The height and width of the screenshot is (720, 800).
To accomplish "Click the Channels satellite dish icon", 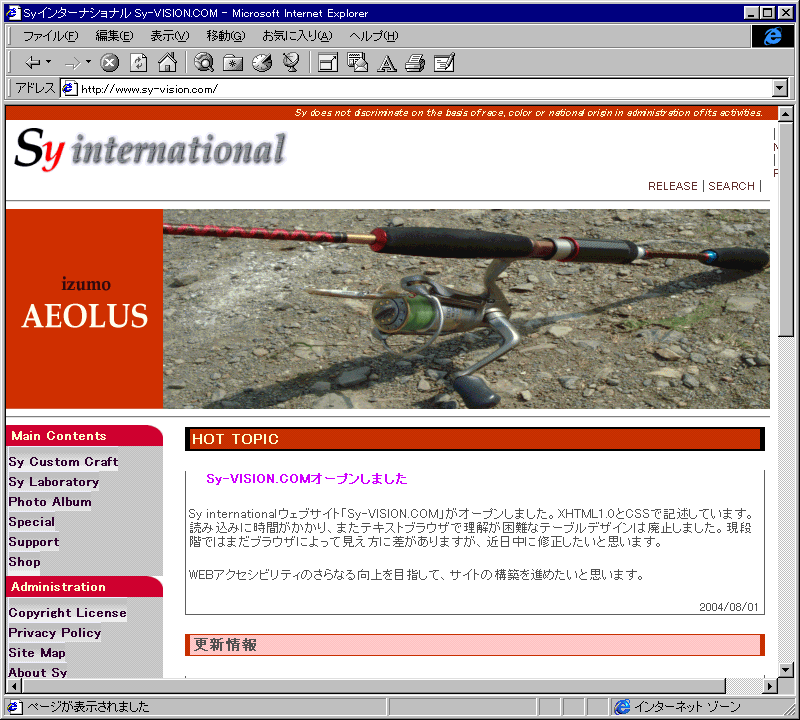I will (x=291, y=63).
